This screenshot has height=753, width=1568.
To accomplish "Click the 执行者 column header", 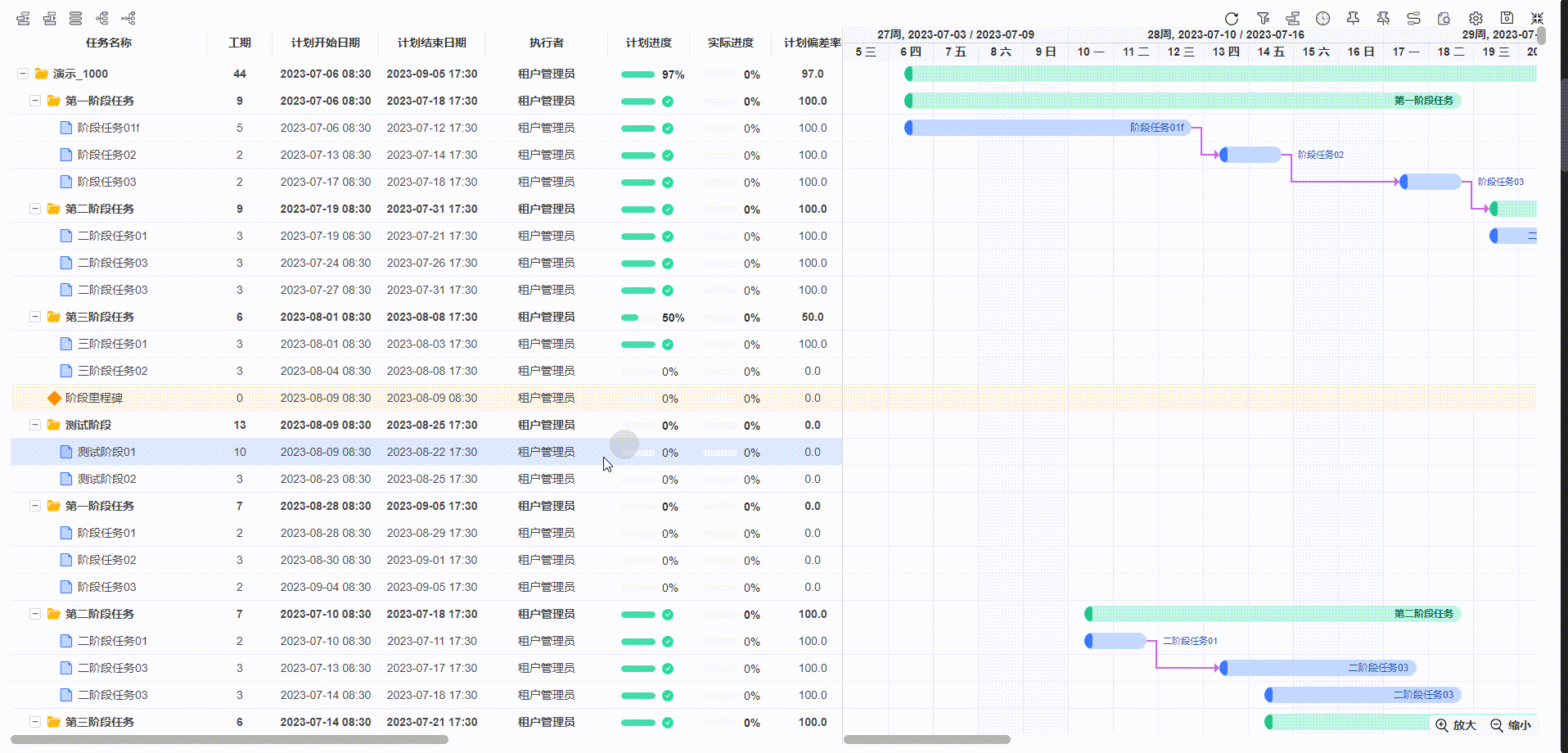I will click(546, 43).
